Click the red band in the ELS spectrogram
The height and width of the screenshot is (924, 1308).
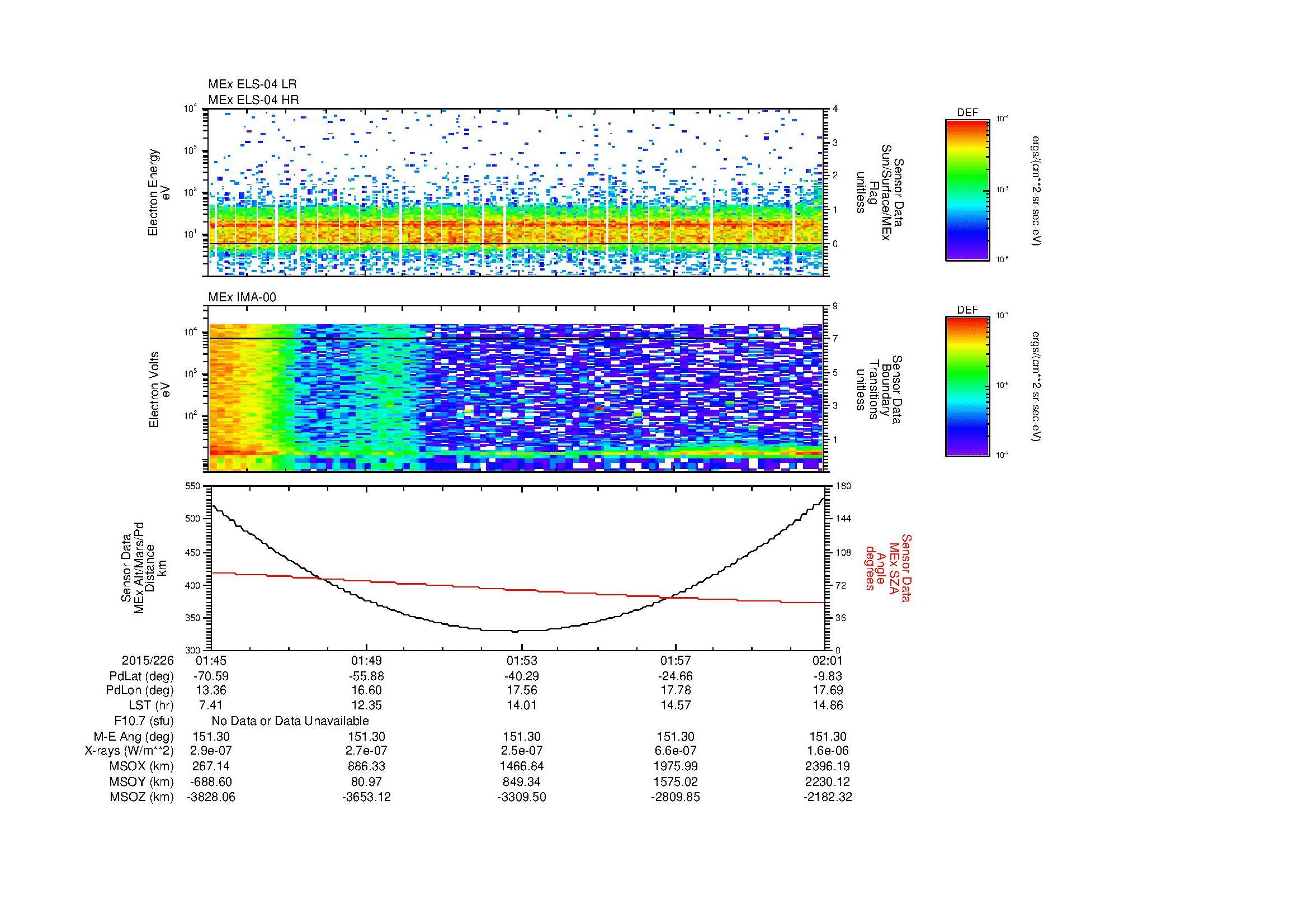tap(517, 224)
